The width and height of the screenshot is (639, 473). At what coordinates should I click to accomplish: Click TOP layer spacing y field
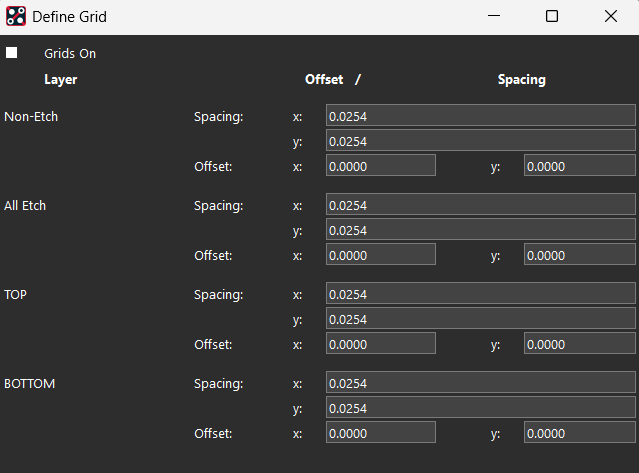[x=480, y=319]
